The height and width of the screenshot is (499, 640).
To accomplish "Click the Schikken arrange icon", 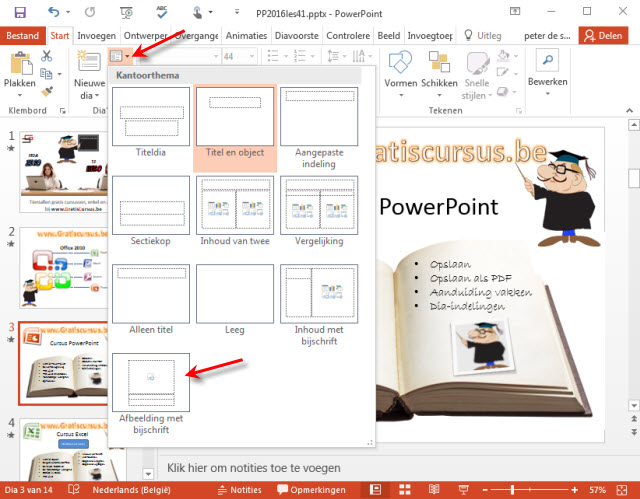I will coord(439,62).
